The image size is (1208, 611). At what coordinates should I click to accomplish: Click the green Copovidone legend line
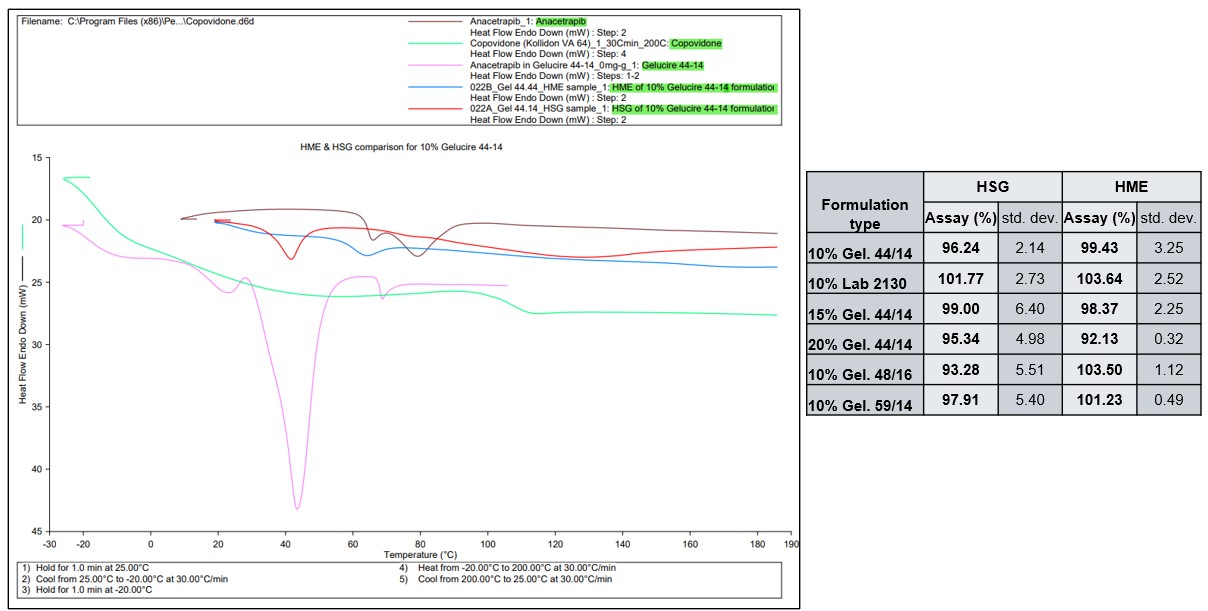point(436,43)
